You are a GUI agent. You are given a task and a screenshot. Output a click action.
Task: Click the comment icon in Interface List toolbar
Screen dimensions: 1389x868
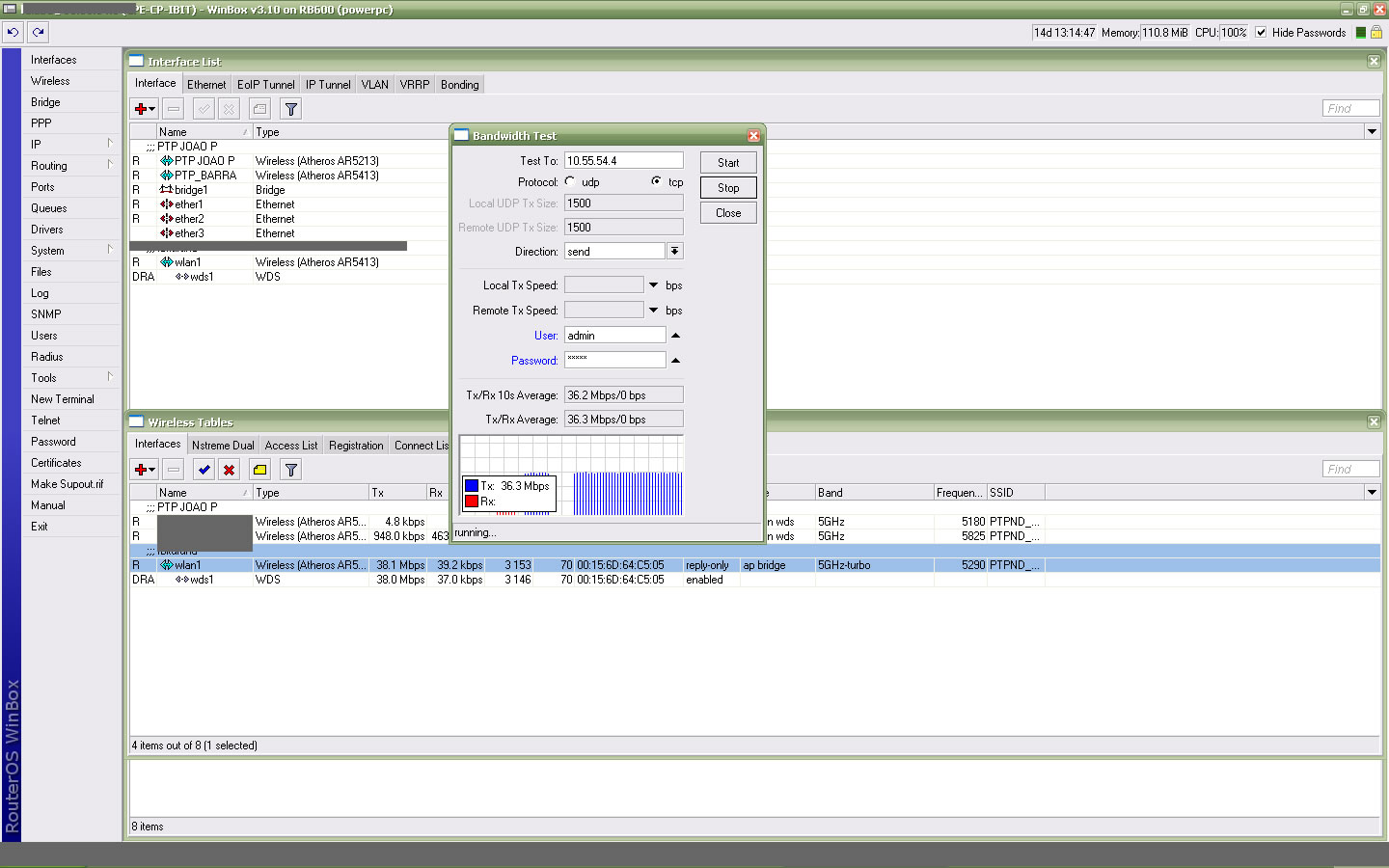[259, 109]
